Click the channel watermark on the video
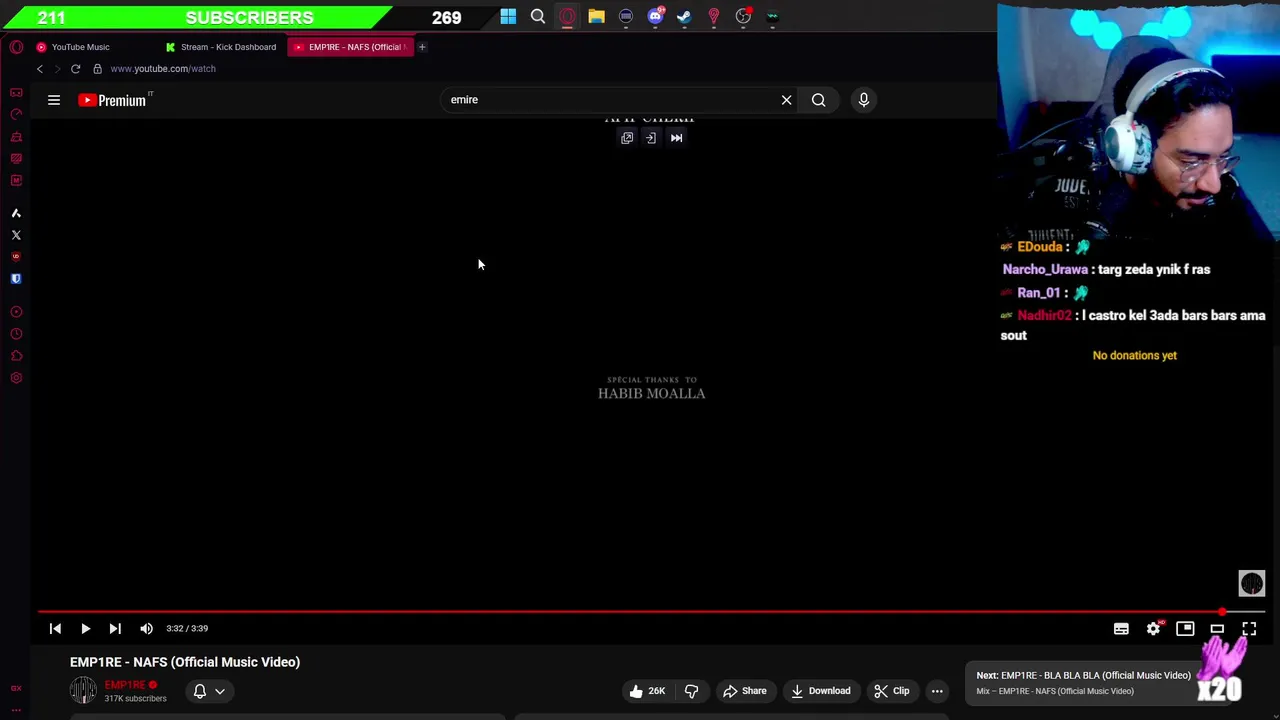Image resolution: width=1280 pixels, height=720 pixels. click(1252, 583)
